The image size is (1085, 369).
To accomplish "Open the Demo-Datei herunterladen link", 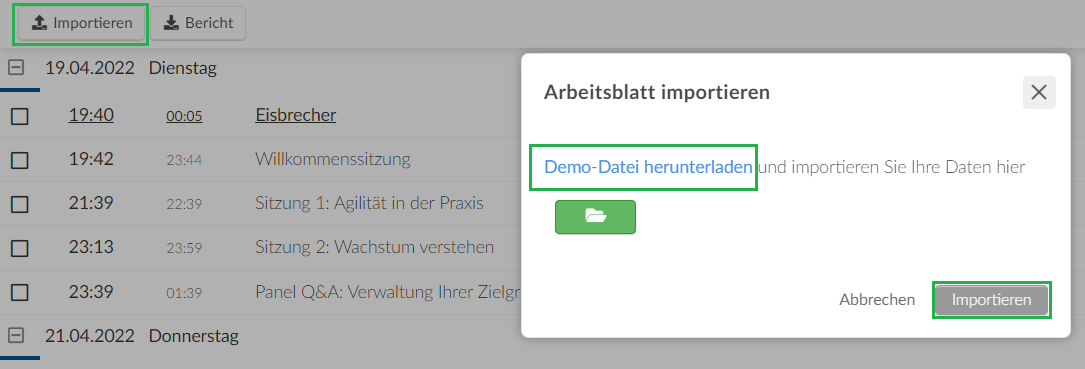I will (x=648, y=167).
